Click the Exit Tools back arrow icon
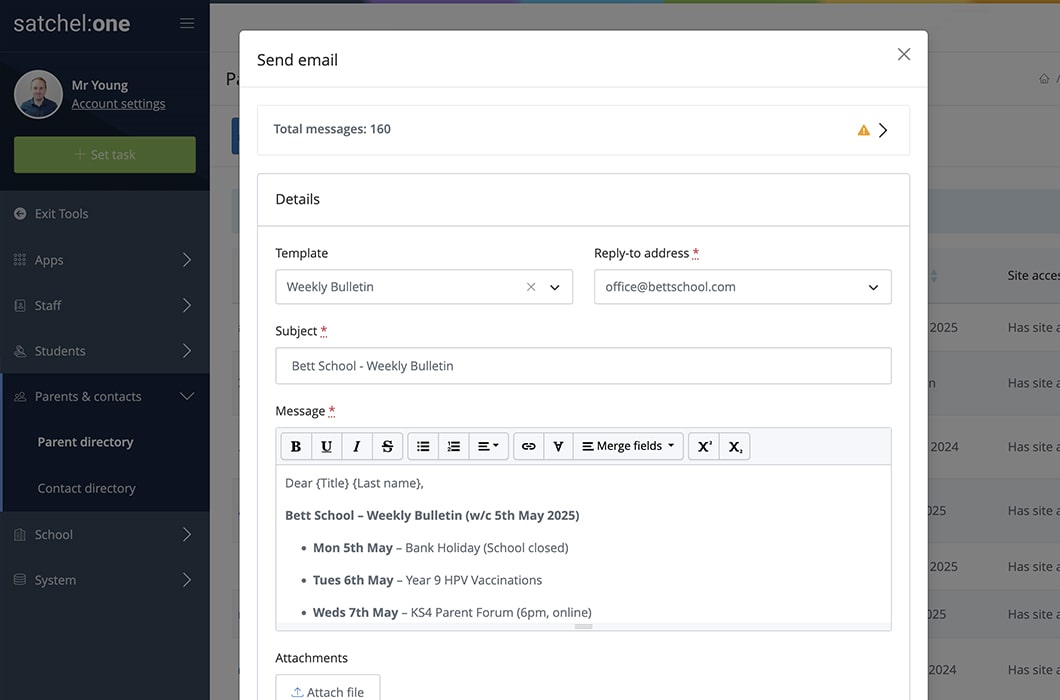 [20, 214]
